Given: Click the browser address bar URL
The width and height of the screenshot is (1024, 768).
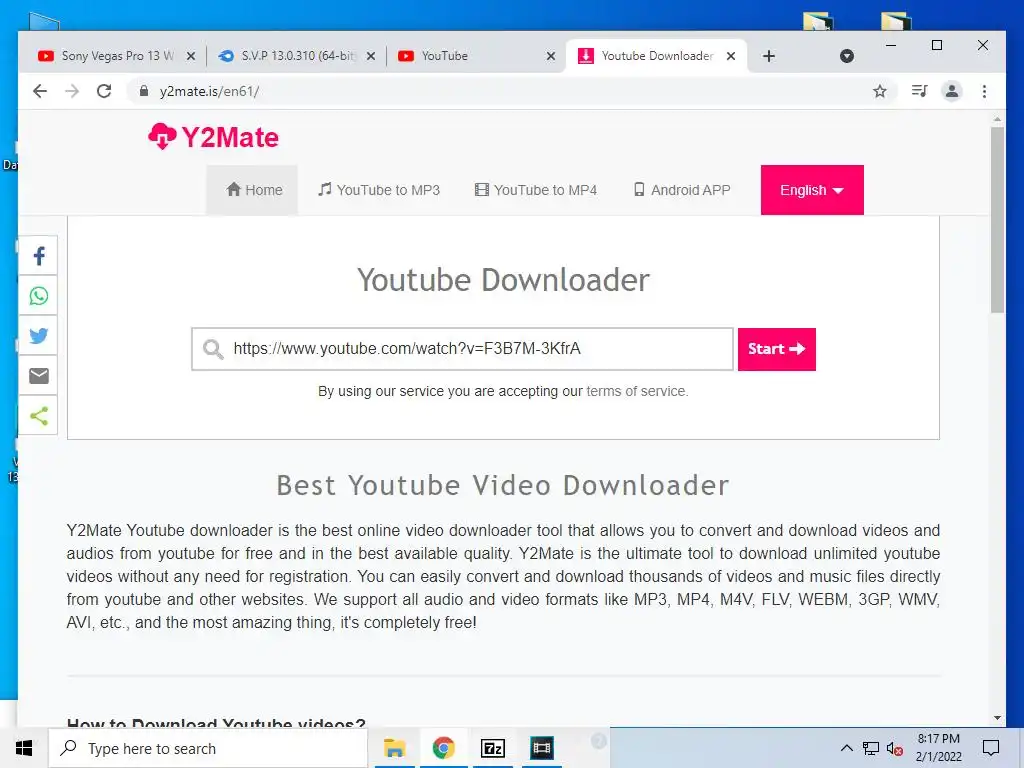Looking at the screenshot, I should (x=209, y=91).
